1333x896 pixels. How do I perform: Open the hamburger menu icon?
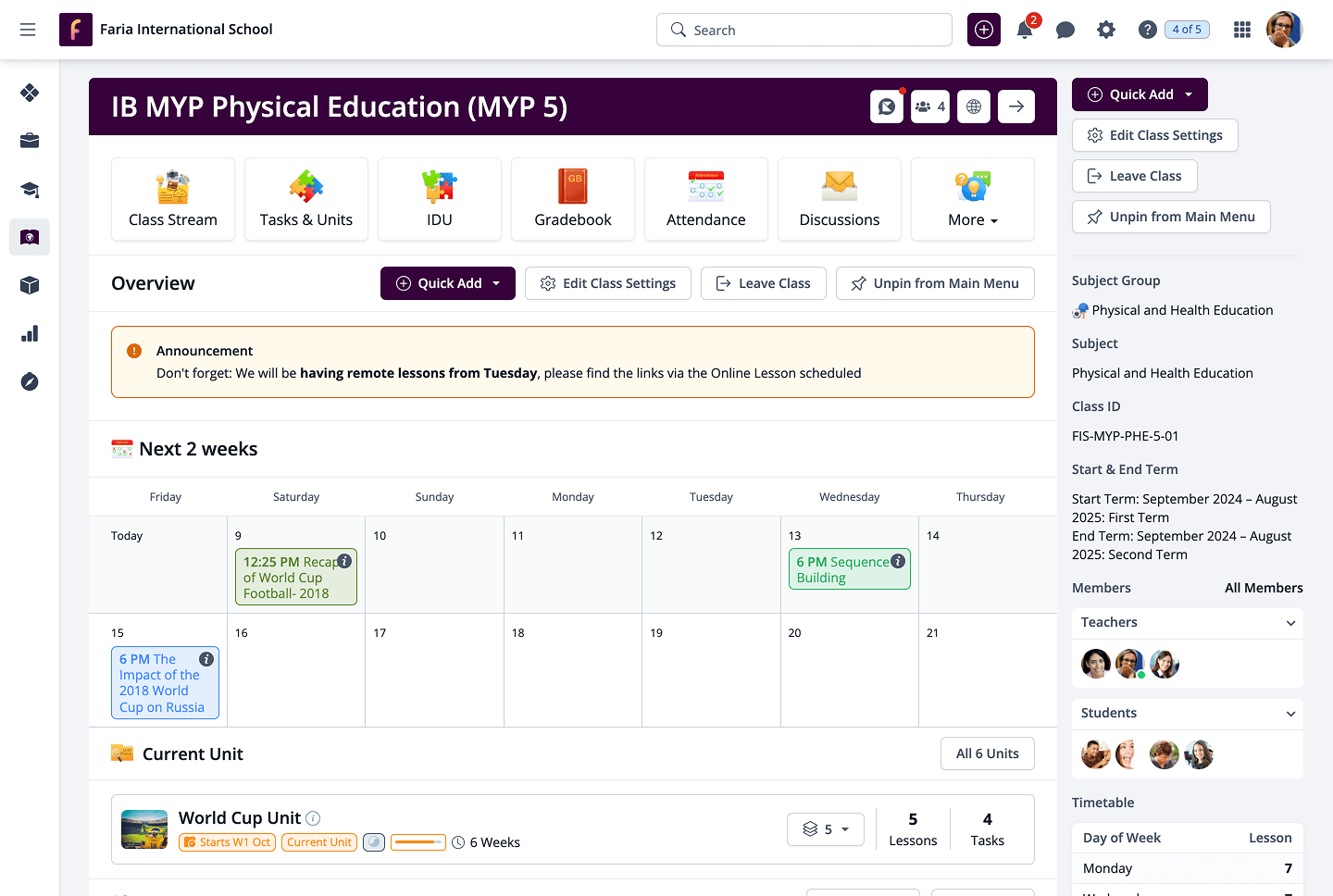[x=28, y=30]
